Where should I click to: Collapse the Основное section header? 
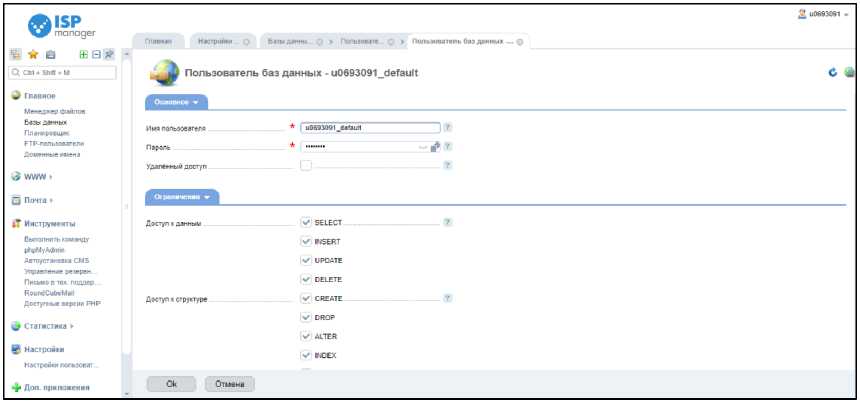click(176, 102)
